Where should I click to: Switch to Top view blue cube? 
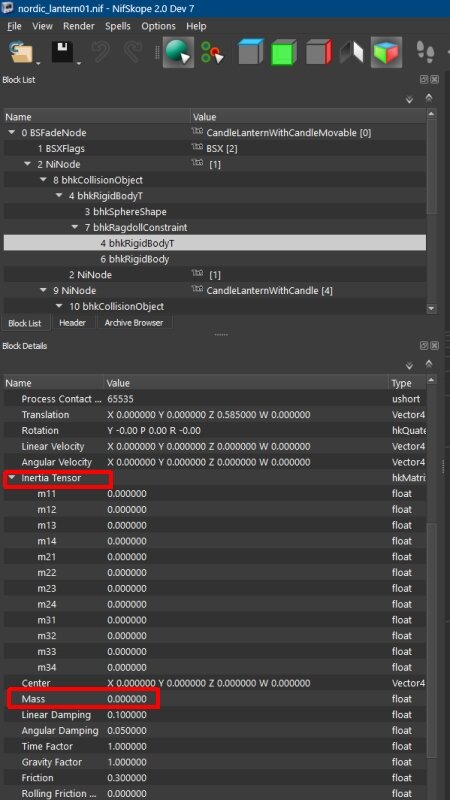point(251,52)
